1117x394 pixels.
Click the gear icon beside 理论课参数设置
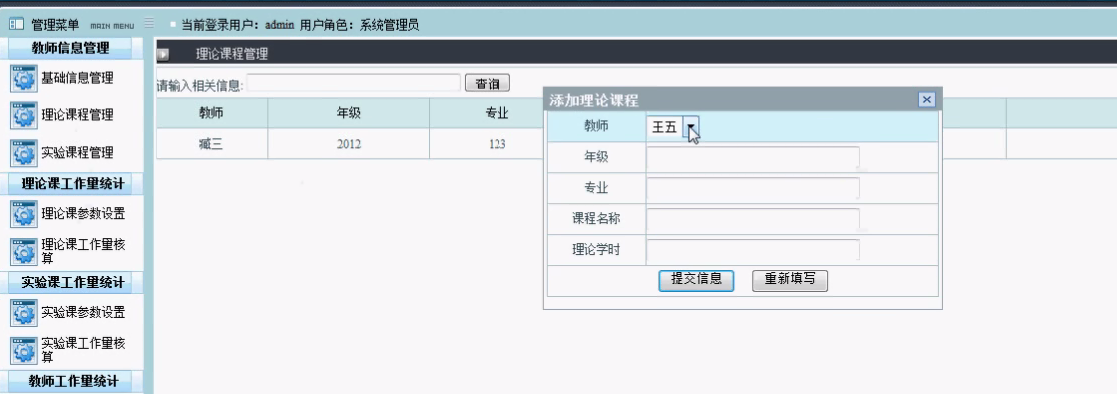tap(24, 214)
